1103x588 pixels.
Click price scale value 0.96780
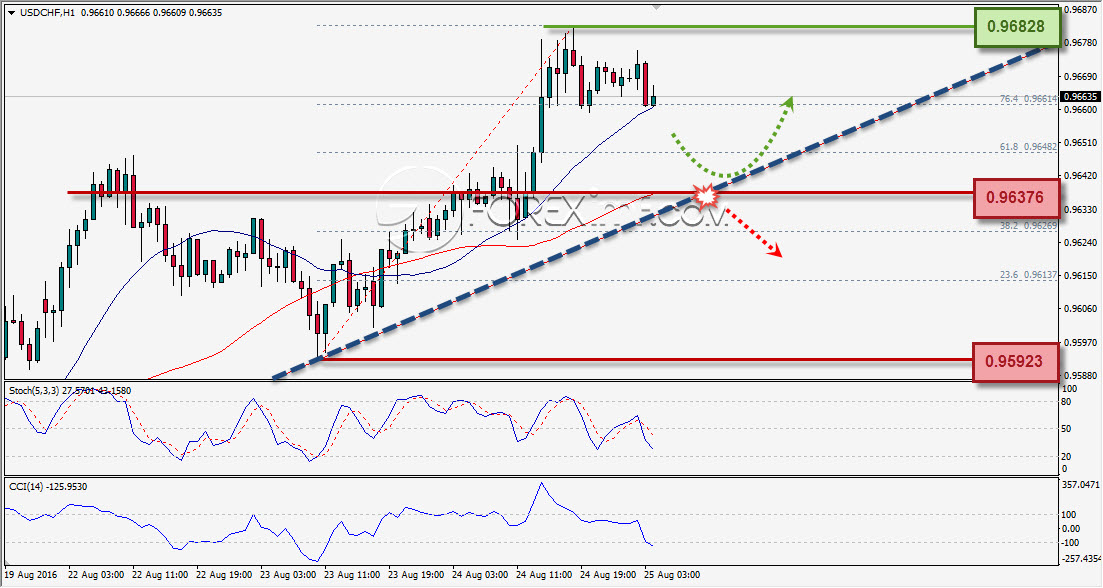pyautogui.click(x=1081, y=43)
